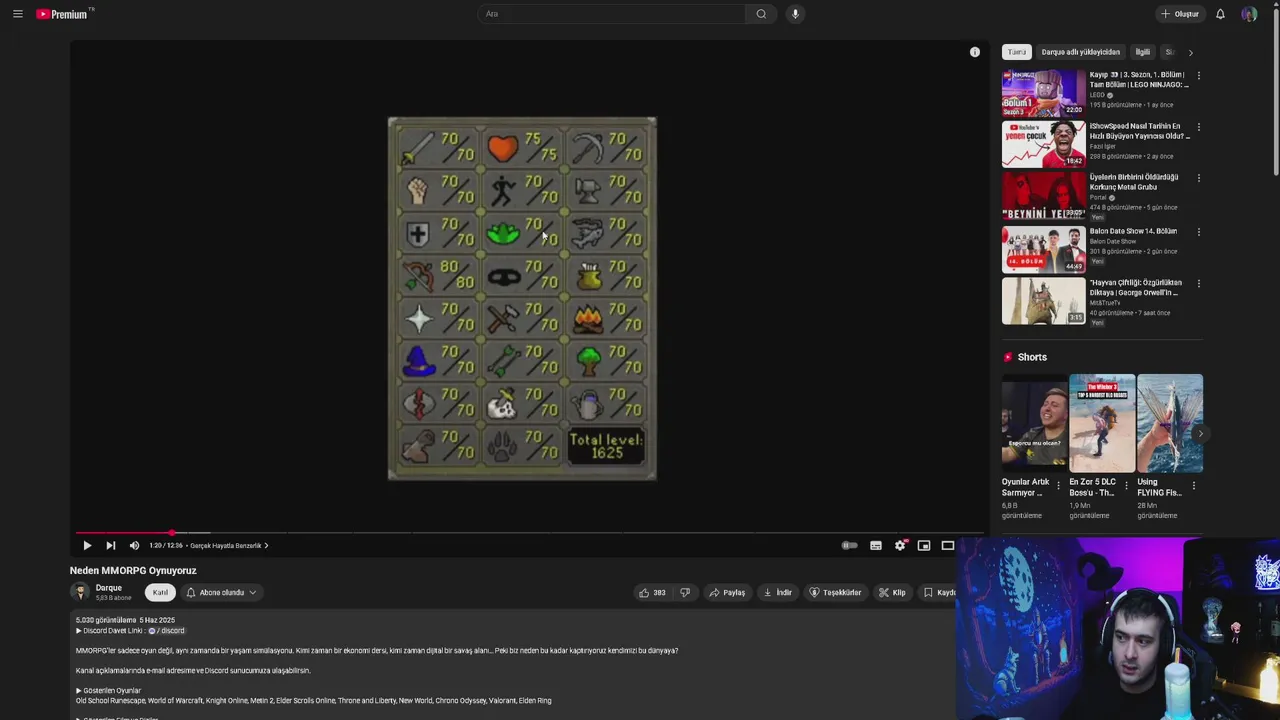Image resolution: width=1280 pixels, height=720 pixels.
Task: Play the video
Action: point(87,545)
